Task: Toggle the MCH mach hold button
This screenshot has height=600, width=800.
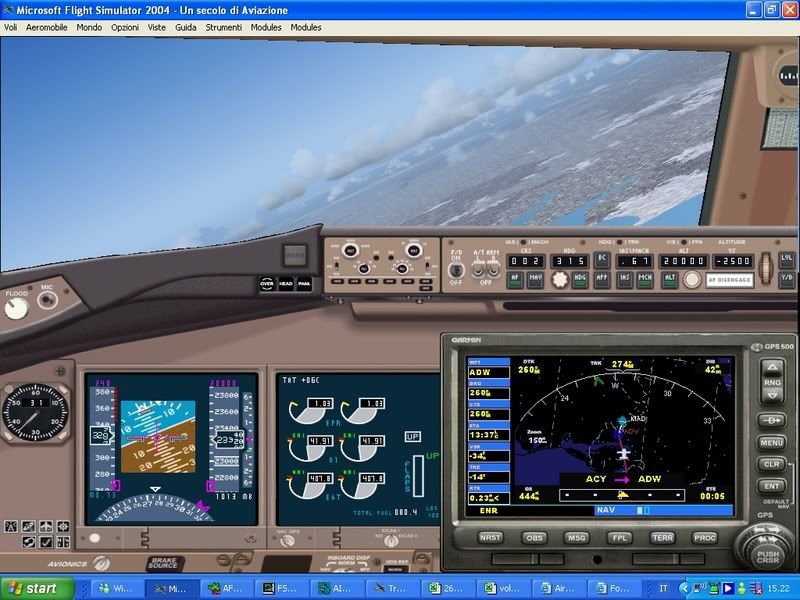Action: 644,279
